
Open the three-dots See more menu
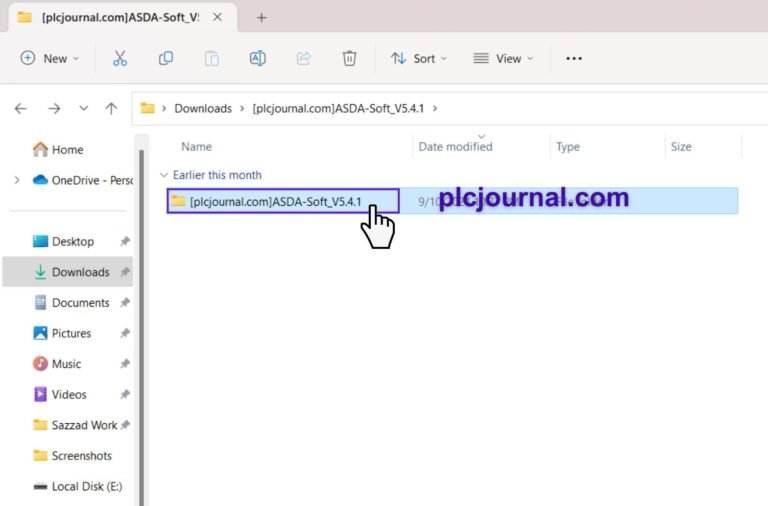point(574,58)
